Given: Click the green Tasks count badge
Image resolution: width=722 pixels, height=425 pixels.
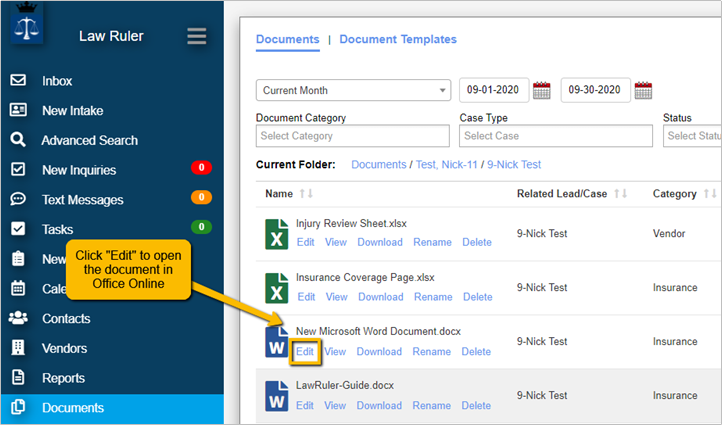Looking at the screenshot, I should click(x=202, y=227).
